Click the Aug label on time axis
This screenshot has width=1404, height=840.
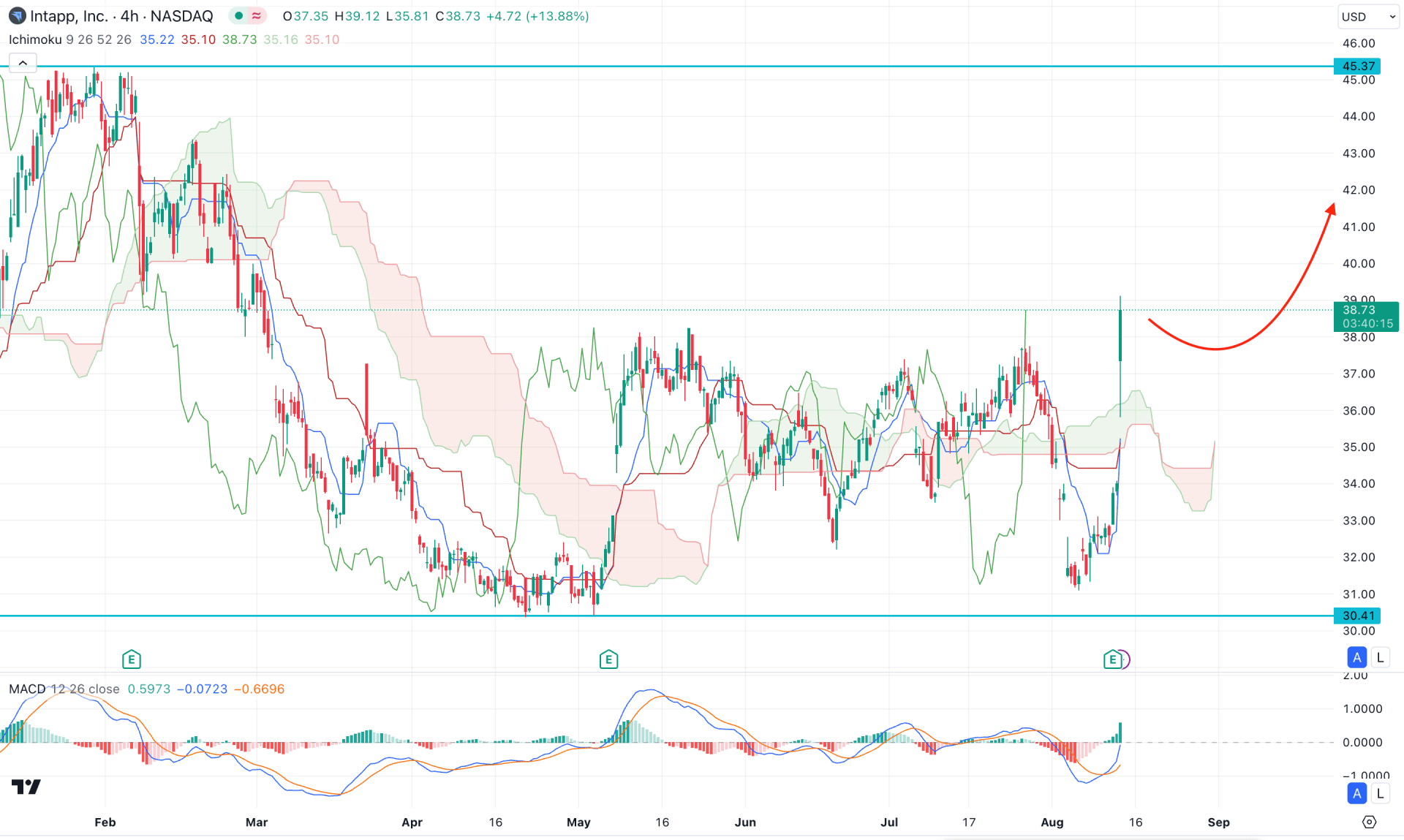point(1052,822)
